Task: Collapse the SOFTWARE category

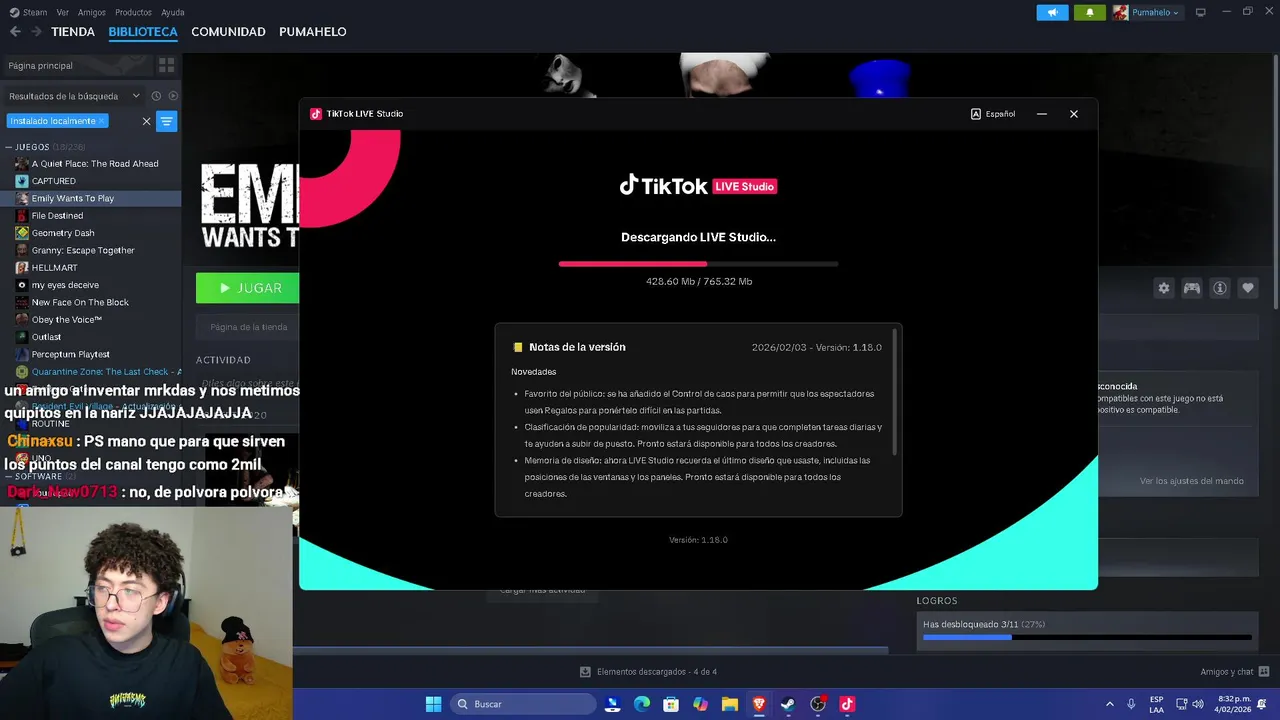Action: (9, 476)
